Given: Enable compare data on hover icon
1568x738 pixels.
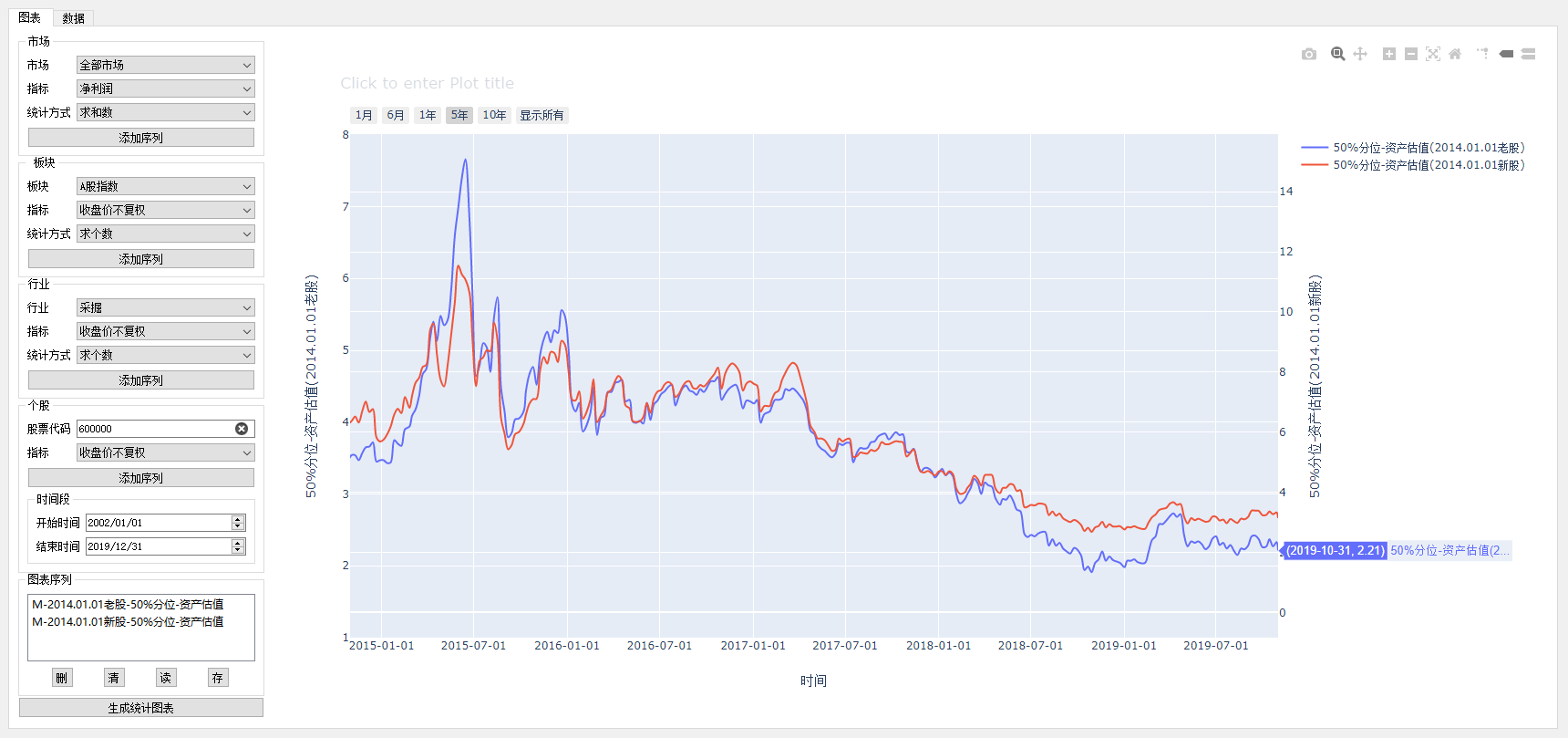Looking at the screenshot, I should pyautogui.click(x=1529, y=55).
